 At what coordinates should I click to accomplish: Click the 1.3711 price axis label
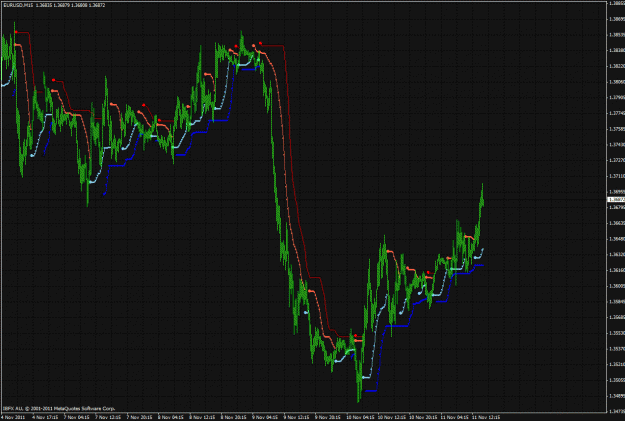617,176
